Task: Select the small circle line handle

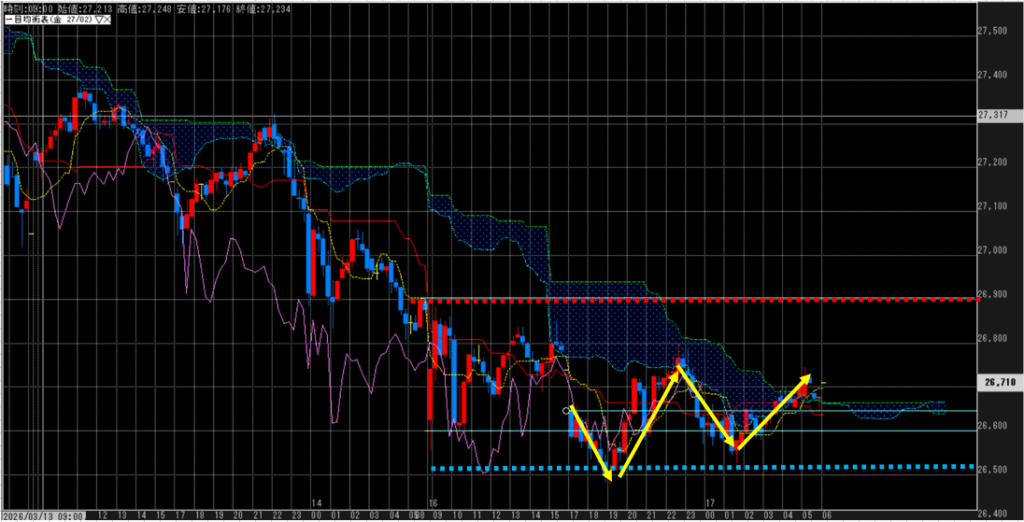Action: point(567,410)
